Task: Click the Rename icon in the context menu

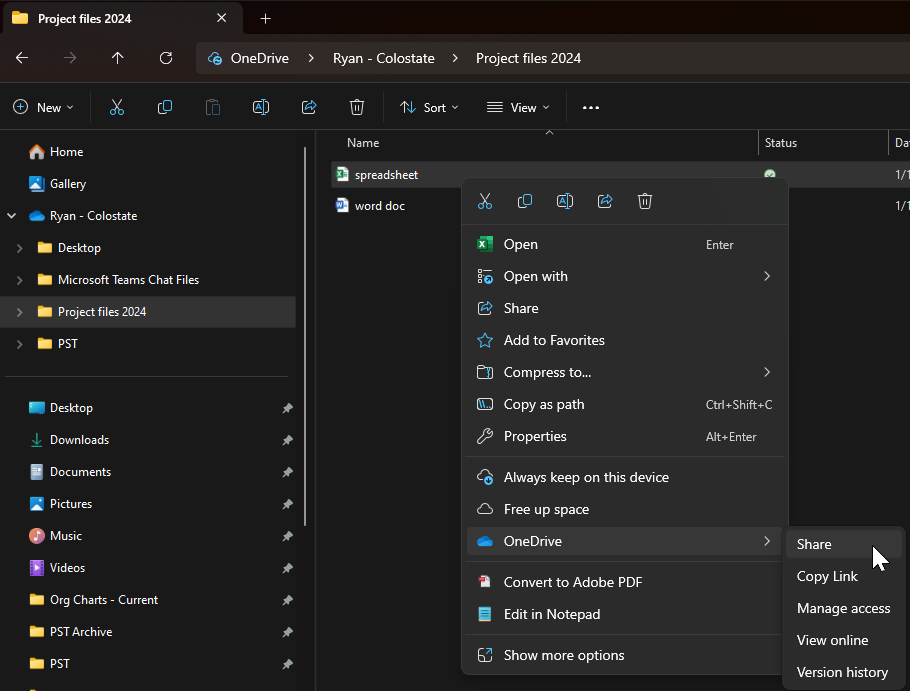Action: point(565,201)
